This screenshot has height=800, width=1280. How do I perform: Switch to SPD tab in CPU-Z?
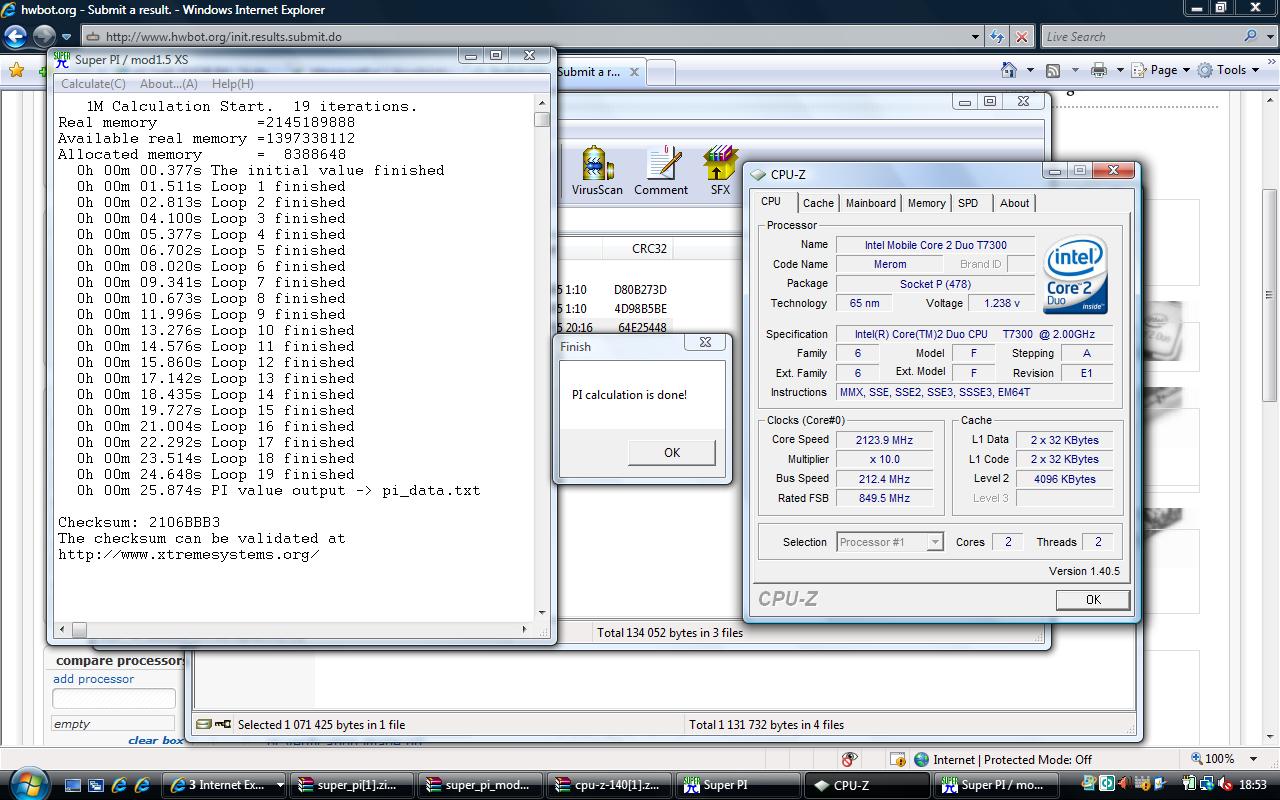coord(968,203)
